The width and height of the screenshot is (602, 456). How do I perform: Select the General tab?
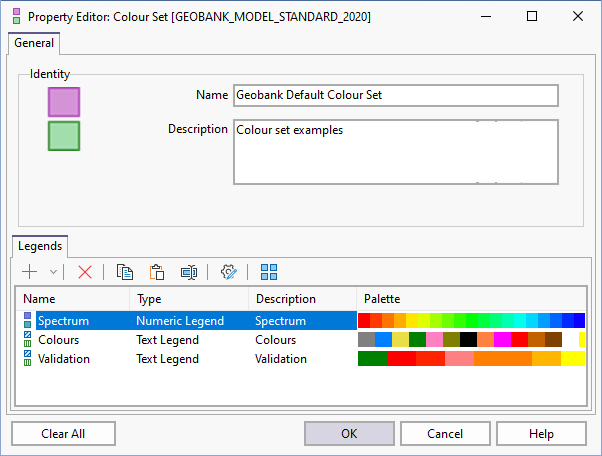(34, 43)
